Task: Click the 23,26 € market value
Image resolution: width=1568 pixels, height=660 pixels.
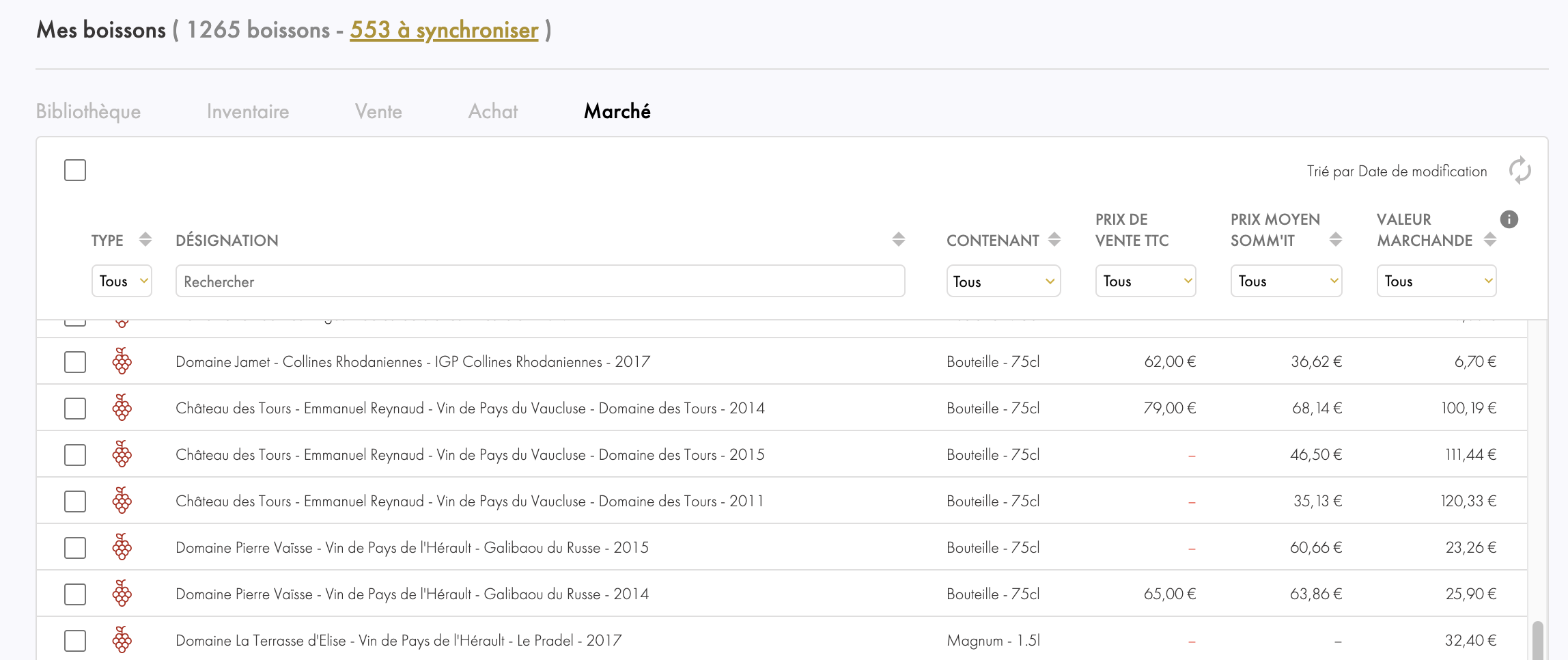Action: [1471, 547]
